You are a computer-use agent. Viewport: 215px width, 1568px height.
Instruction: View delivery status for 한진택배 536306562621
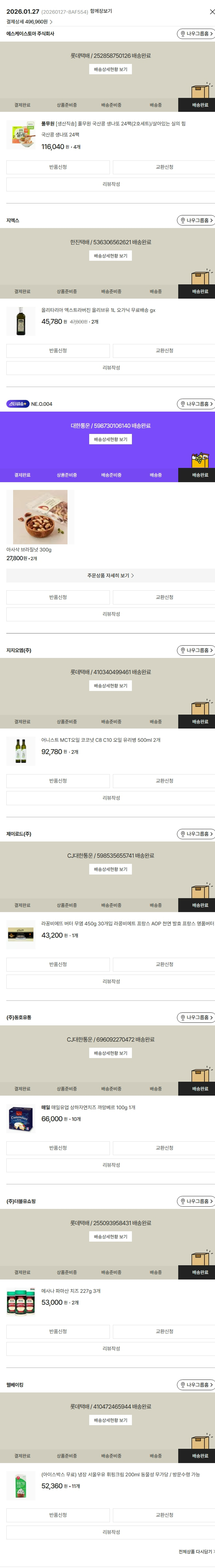point(110,256)
